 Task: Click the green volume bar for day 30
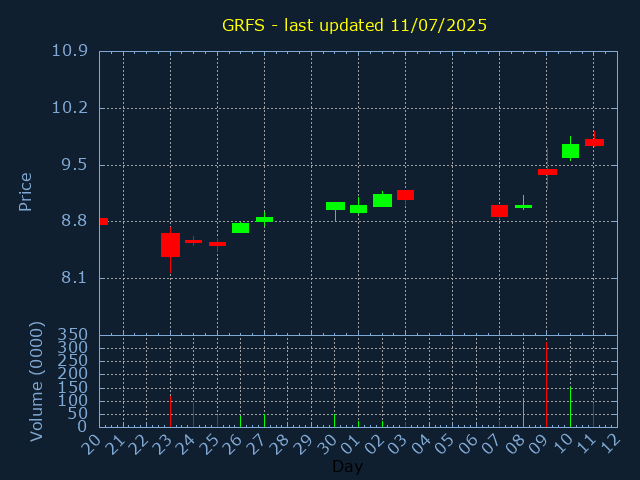[334, 421]
